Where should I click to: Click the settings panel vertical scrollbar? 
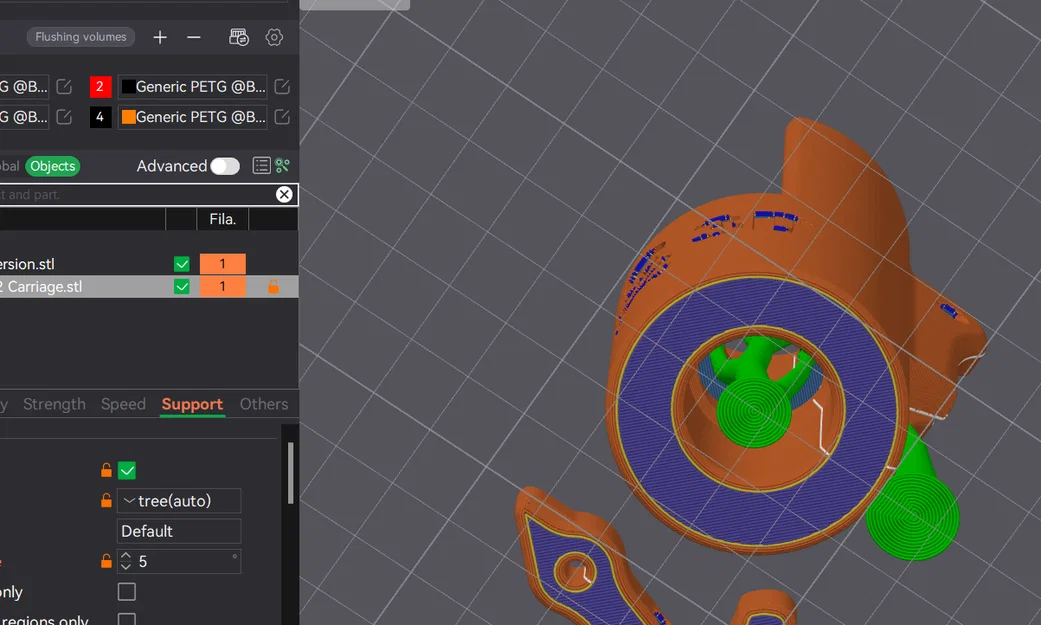290,473
